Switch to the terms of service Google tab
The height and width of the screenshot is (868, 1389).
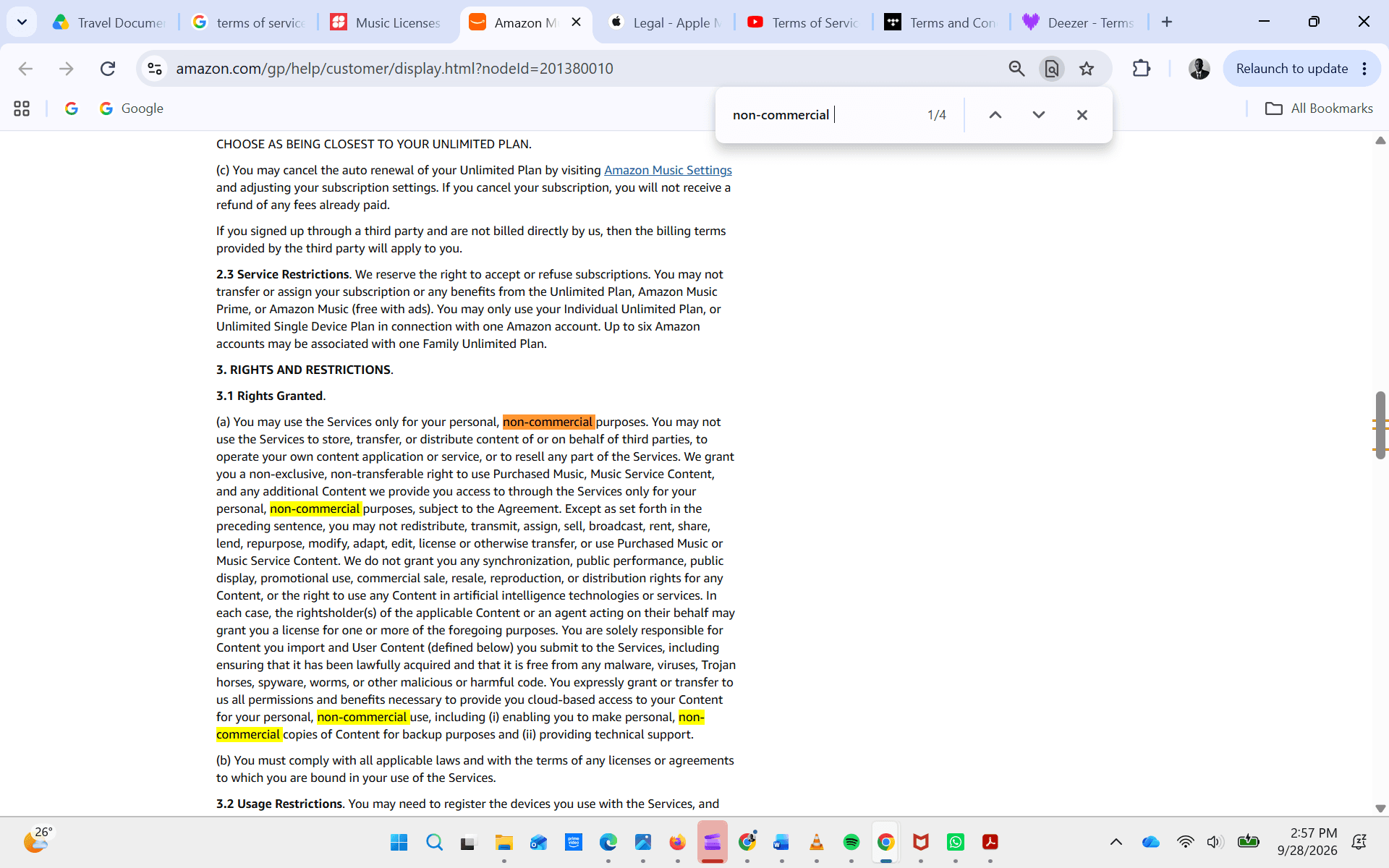click(247, 22)
